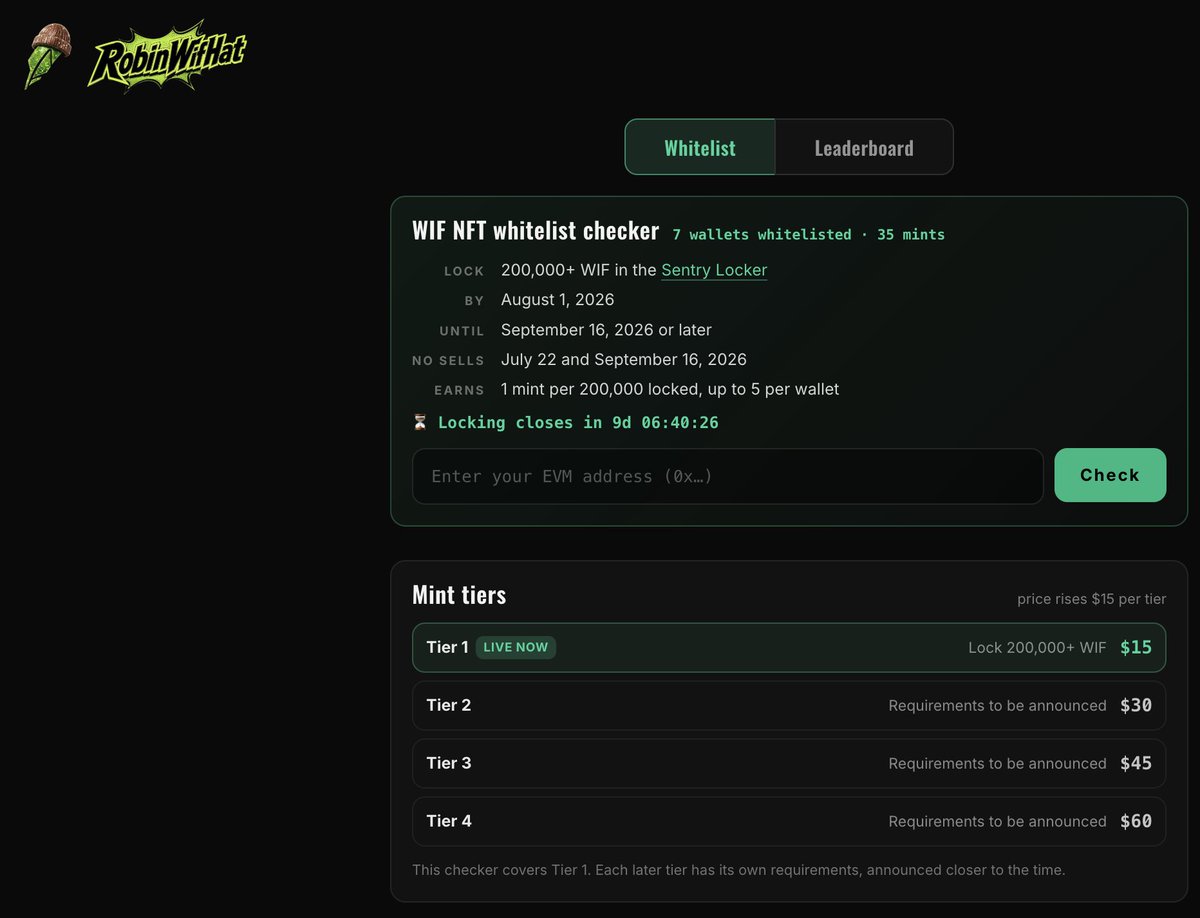Screen dimensions: 1200x918
Task: Click 'September 16, 2026 or later' text
Action: pyautogui.click(x=606, y=329)
